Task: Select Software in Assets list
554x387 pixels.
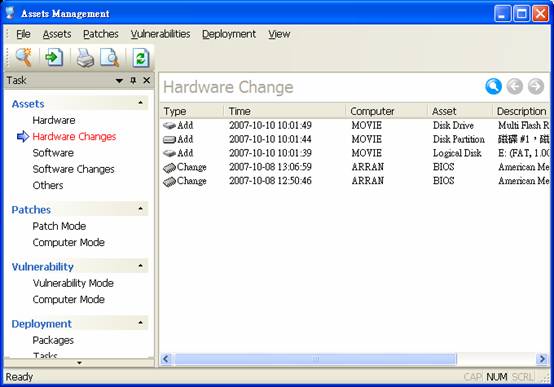Action: pos(53,153)
